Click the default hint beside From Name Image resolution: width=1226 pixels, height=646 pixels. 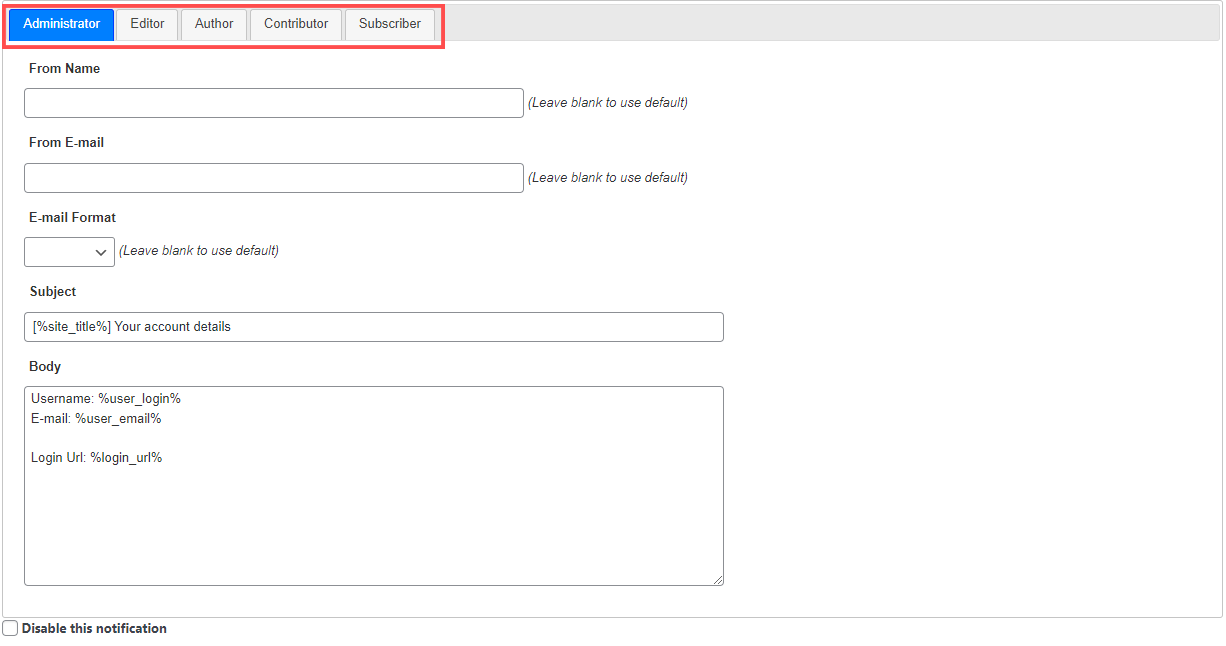click(x=608, y=103)
